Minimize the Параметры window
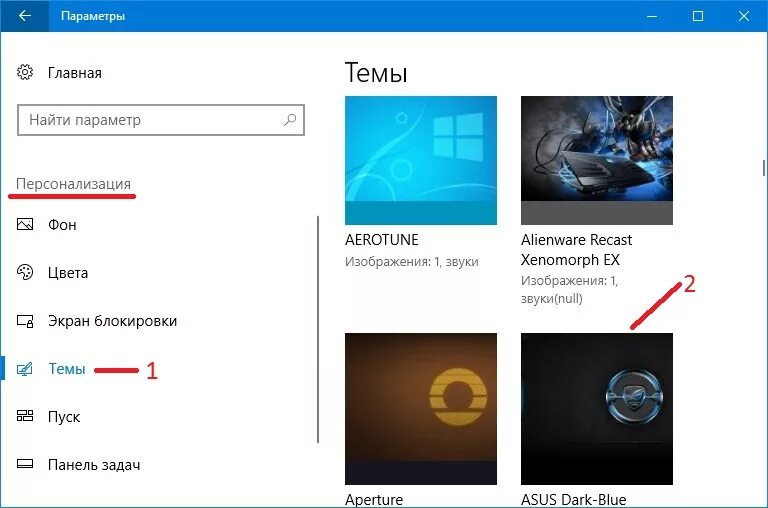 pos(651,16)
